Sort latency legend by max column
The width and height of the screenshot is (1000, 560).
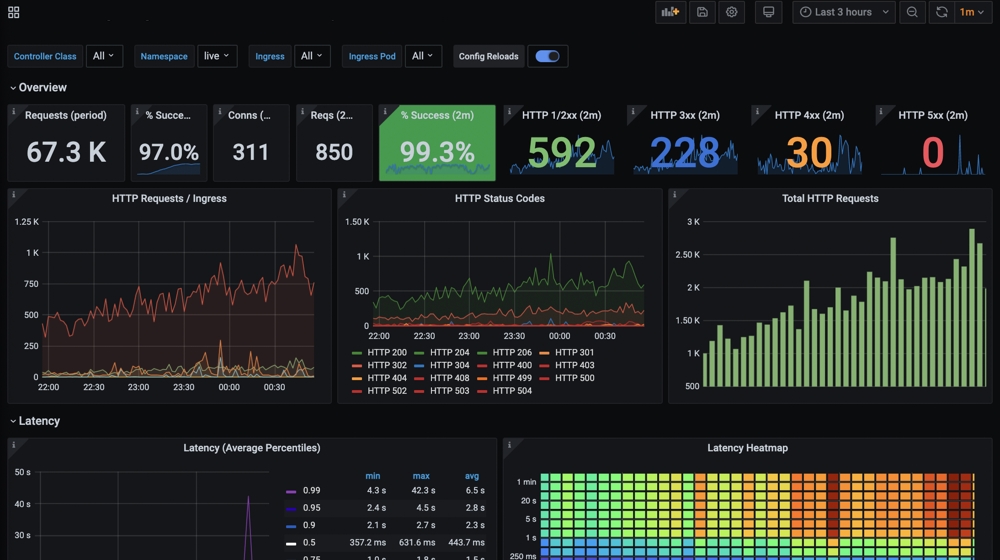[x=421, y=476]
